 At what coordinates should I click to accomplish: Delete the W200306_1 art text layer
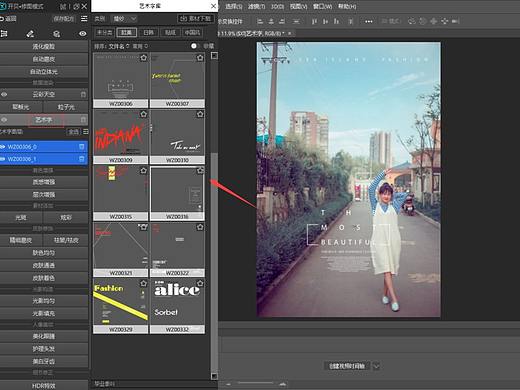82,159
